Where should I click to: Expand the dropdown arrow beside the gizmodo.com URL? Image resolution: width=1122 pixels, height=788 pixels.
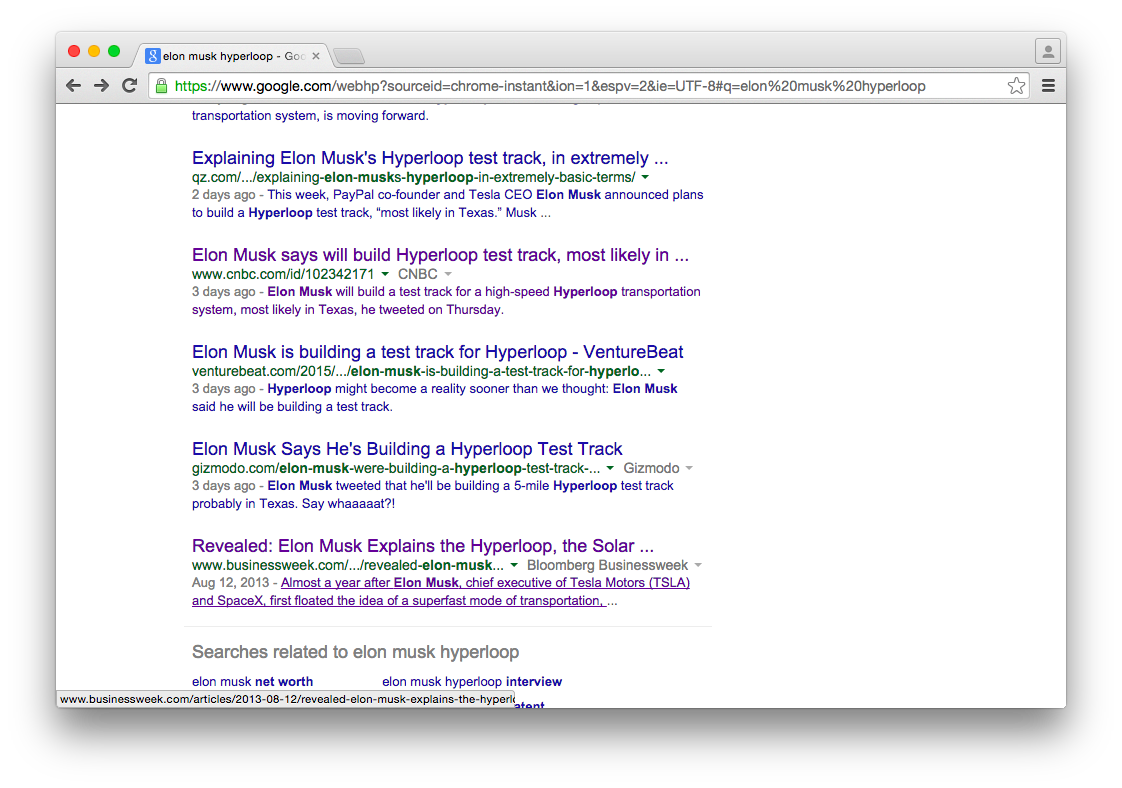coord(610,468)
